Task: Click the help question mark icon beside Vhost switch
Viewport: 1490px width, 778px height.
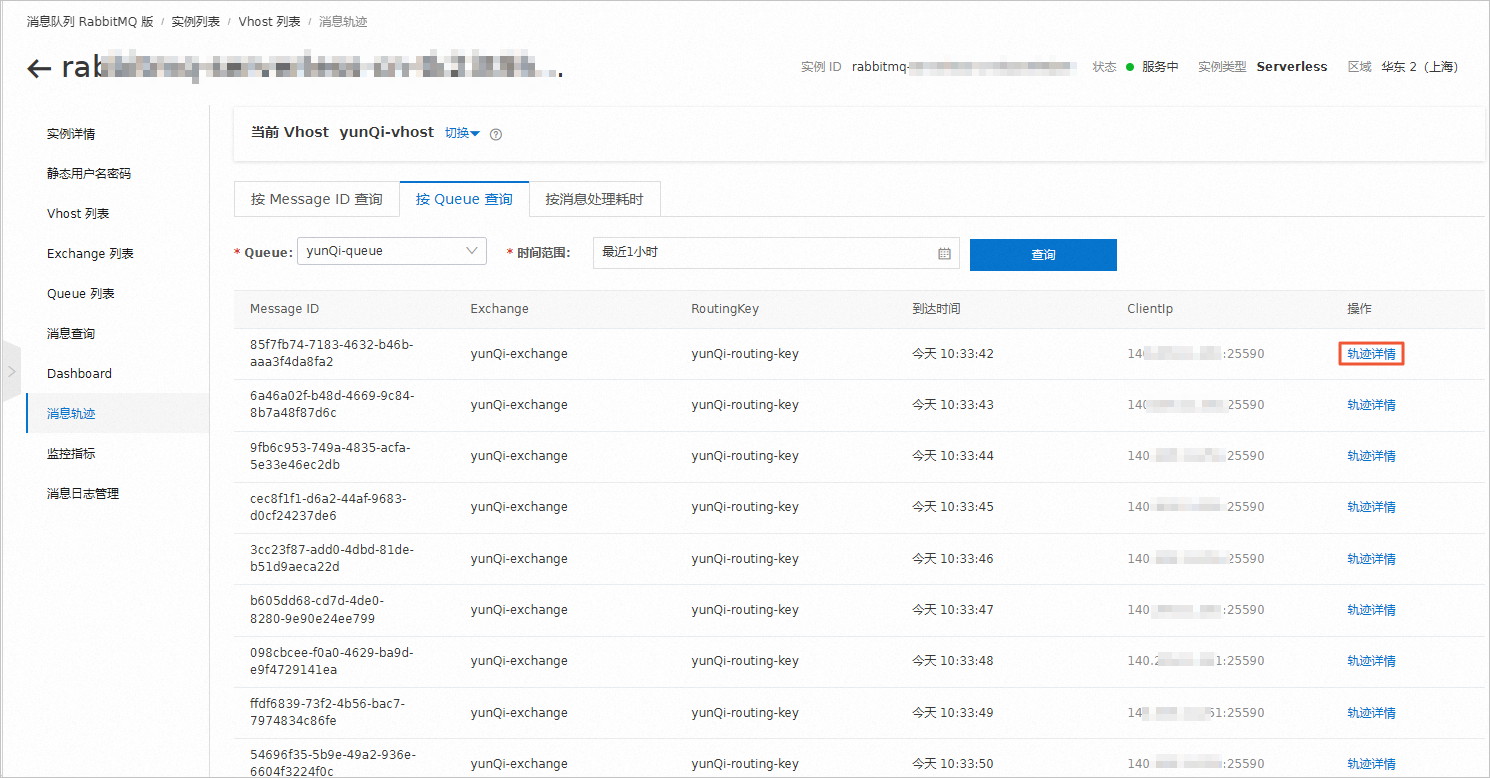Action: [x=496, y=134]
